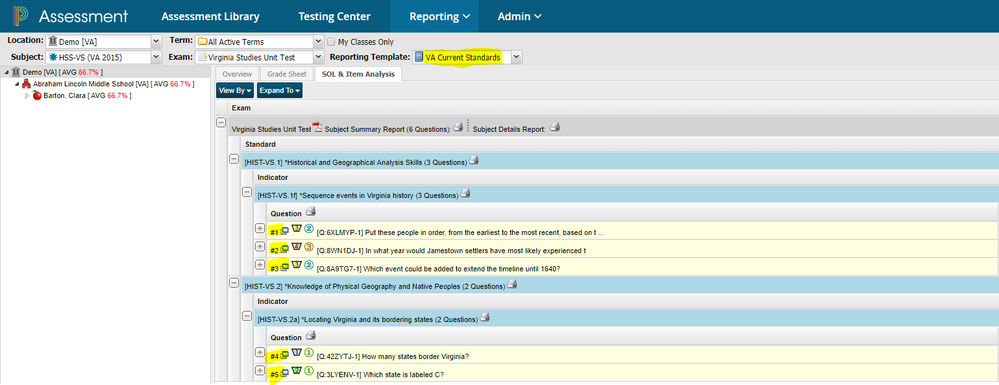The image size is (999, 385).
Task: Print HIST-VS.2a Locating Virginia indicator
Action: click(x=484, y=317)
